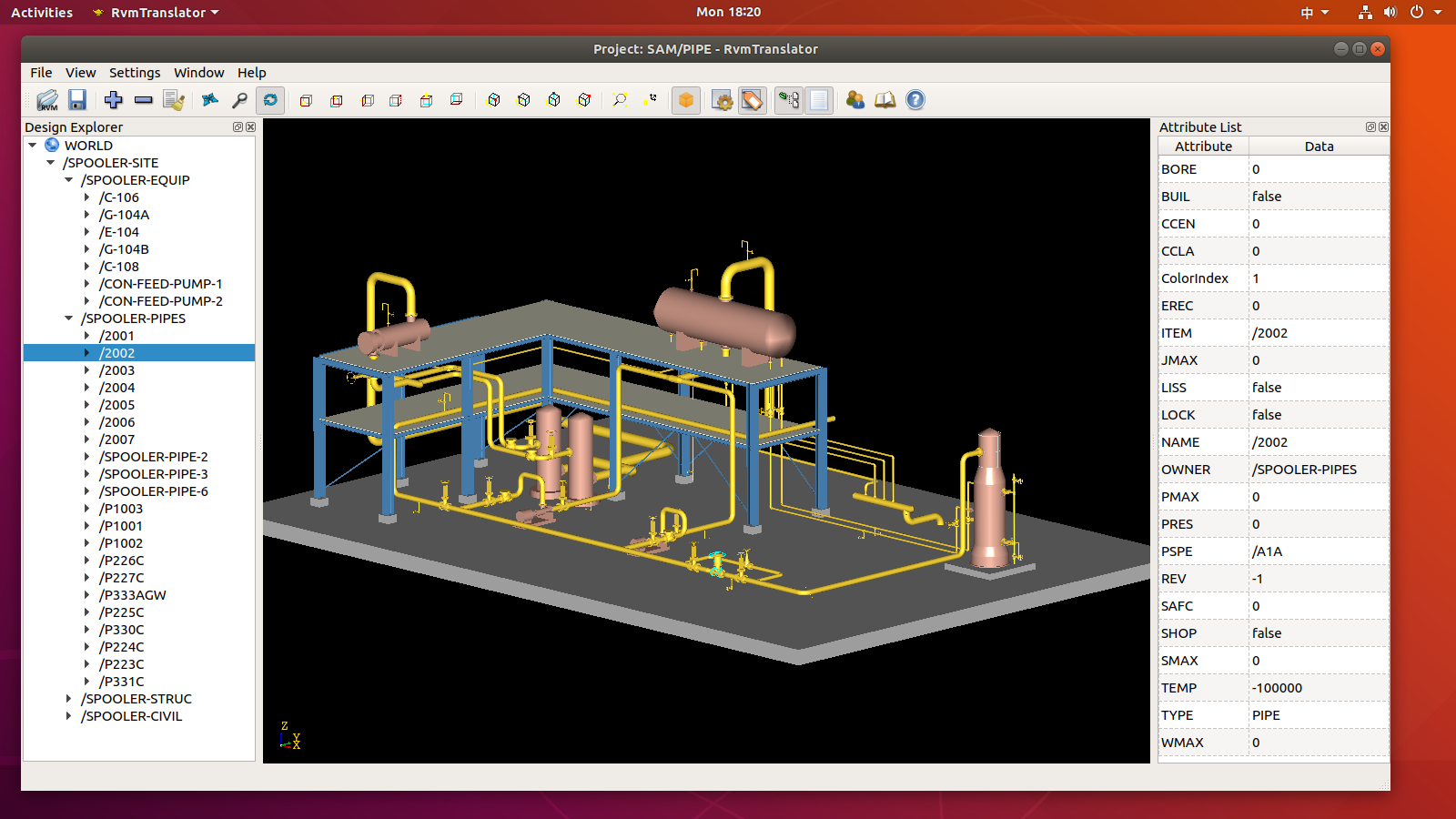The height and width of the screenshot is (819, 1456).
Task: Click the document with broom clear icon
Action: [x=174, y=100]
